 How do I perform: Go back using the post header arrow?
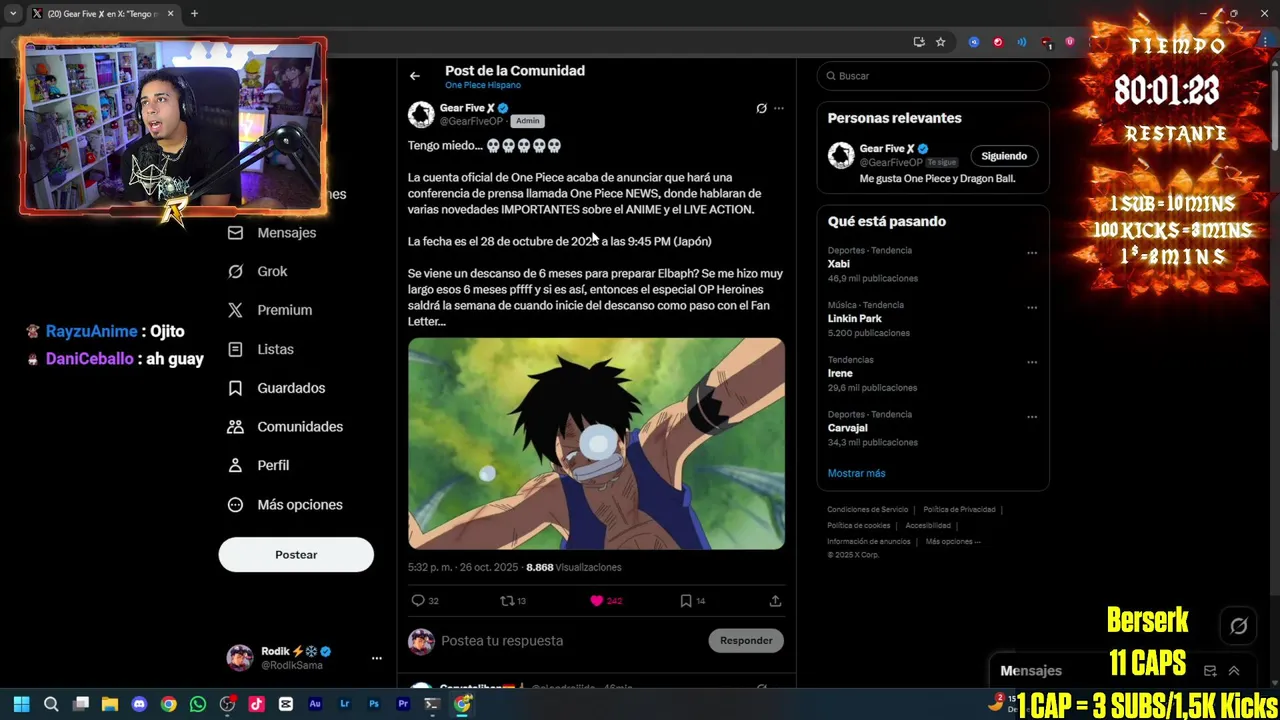414,76
